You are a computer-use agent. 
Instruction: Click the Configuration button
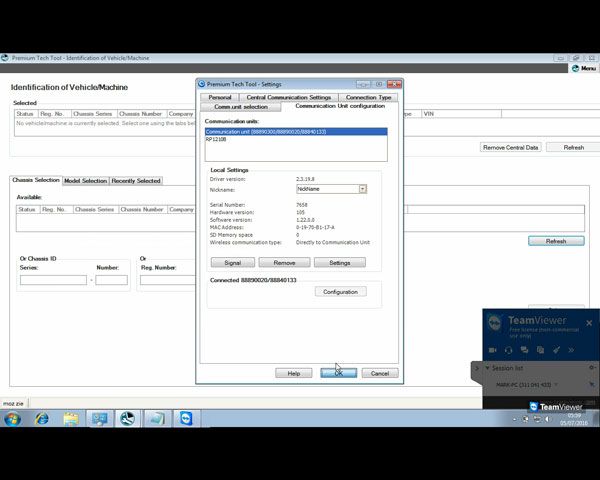point(340,292)
